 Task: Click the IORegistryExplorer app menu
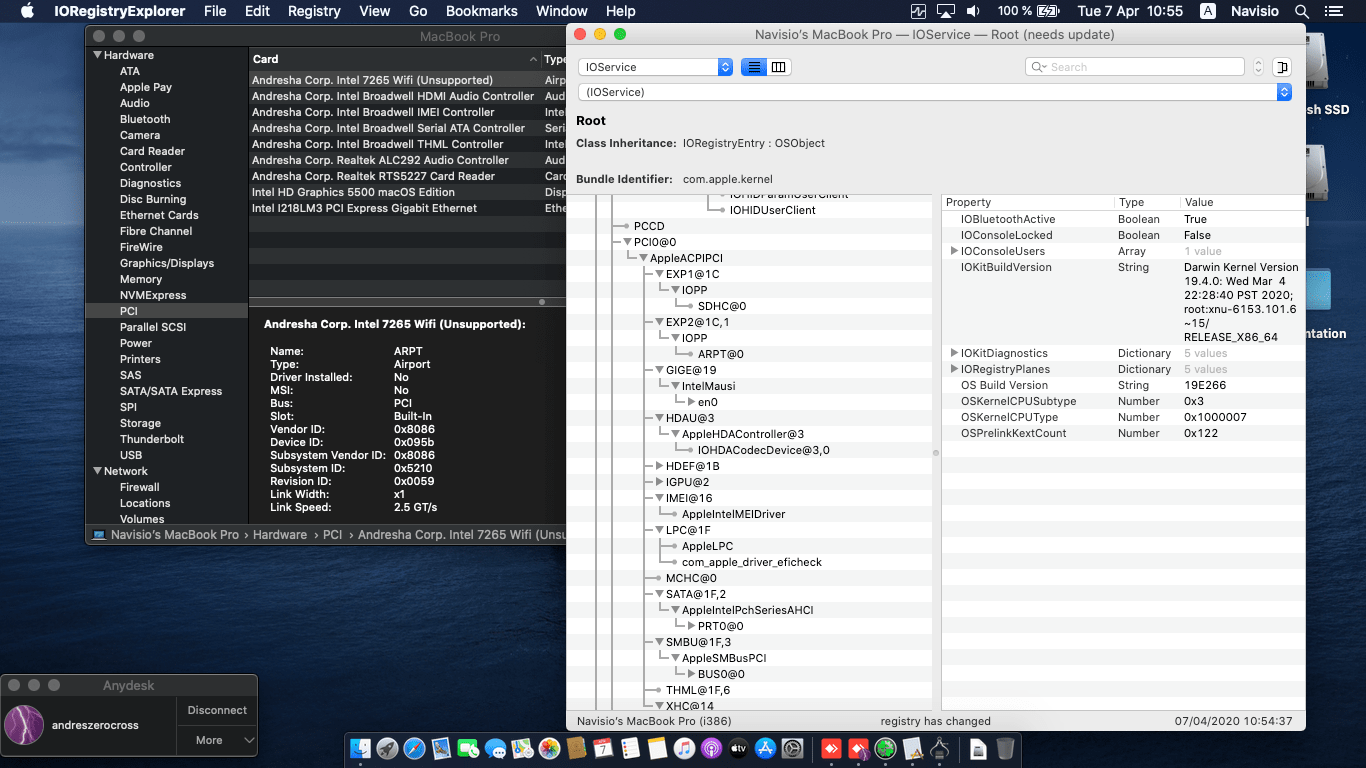[119, 11]
